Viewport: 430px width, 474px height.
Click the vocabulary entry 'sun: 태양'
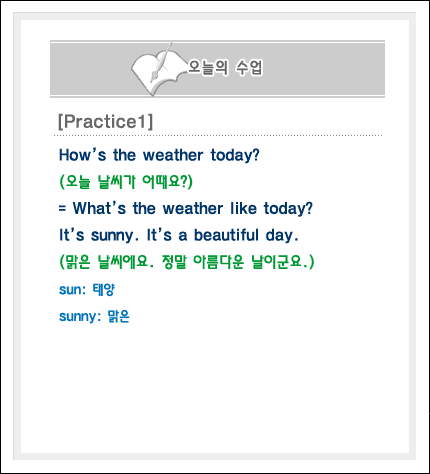tap(87, 289)
